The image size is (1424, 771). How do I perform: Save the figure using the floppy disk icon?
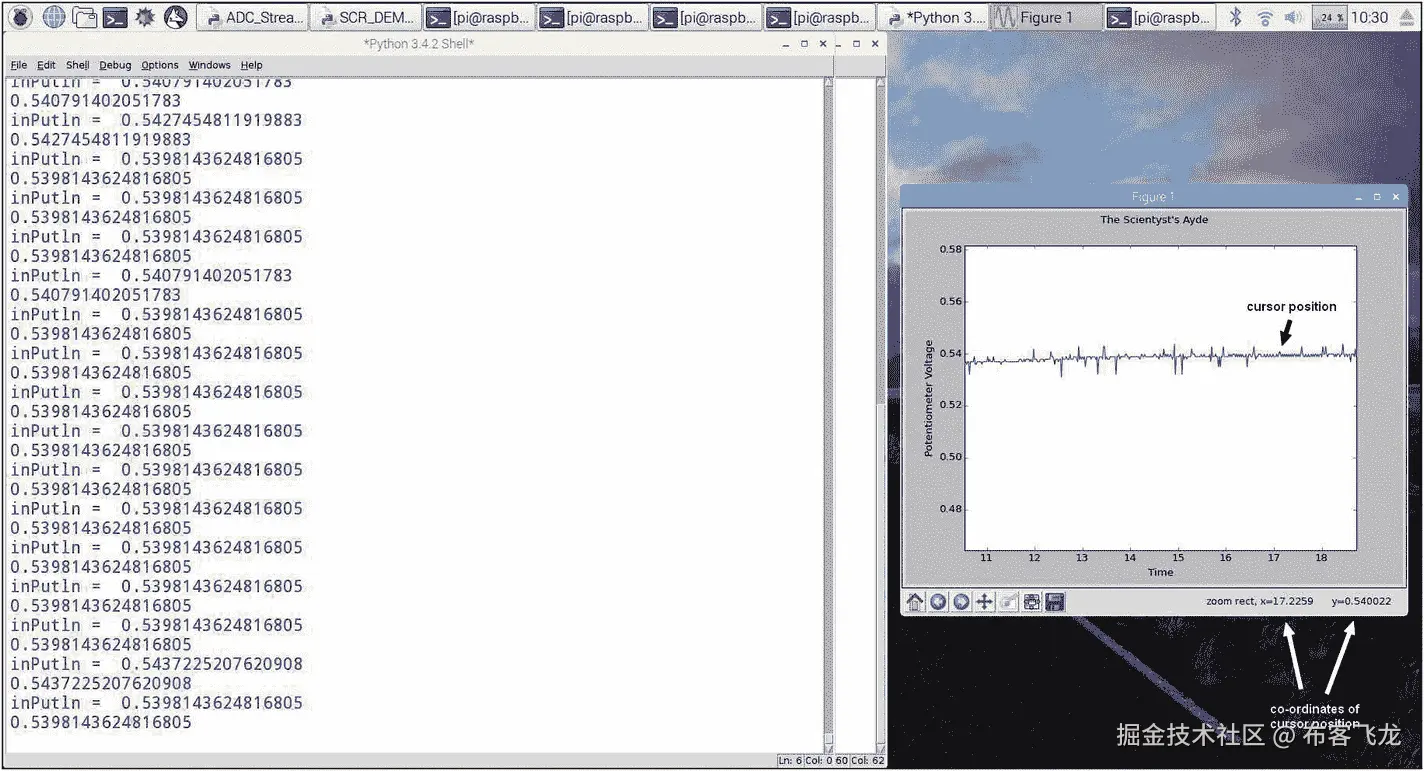pyautogui.click(x=1053, y=601)
